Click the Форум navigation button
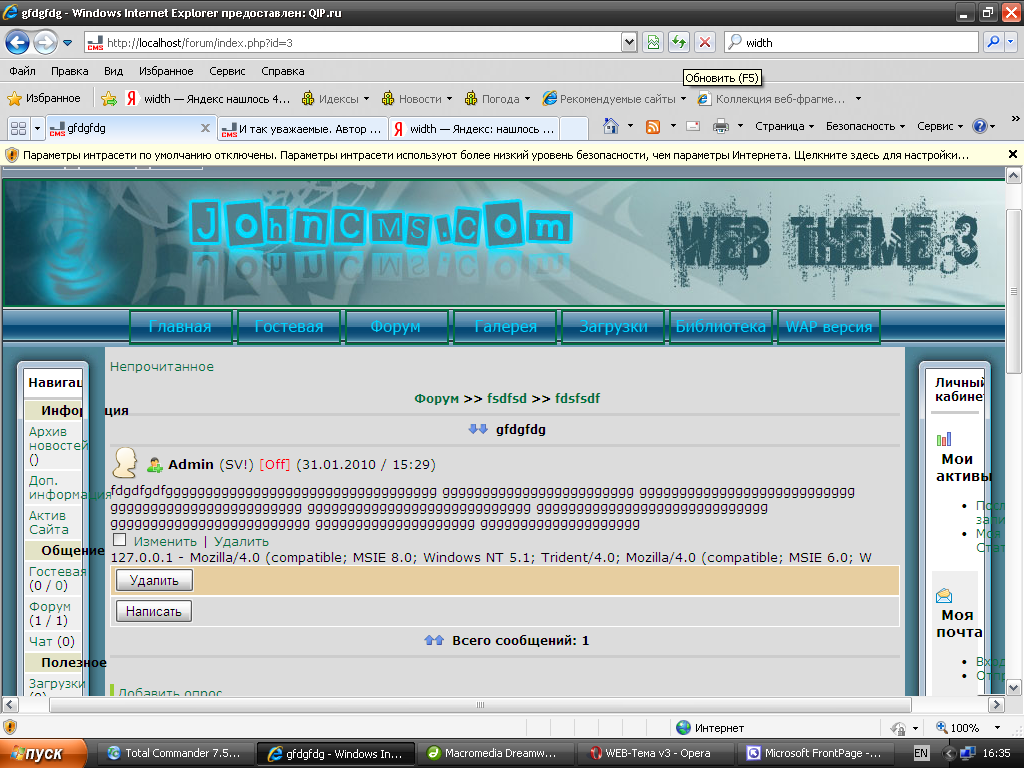The width and height of the screenshot is (1024, 768). coord(396,327)
